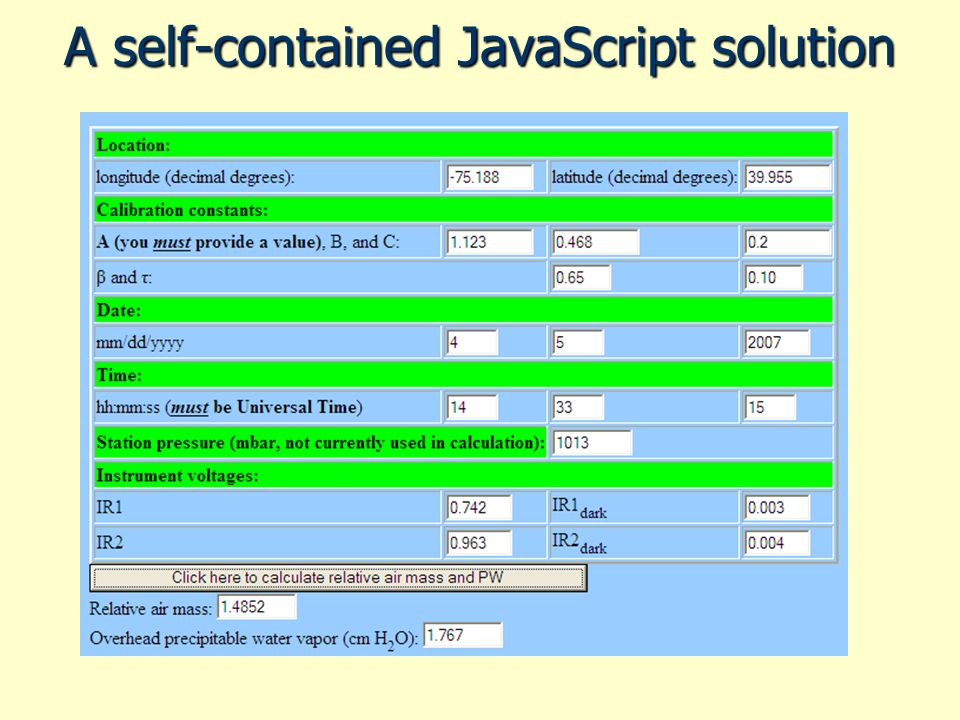Viewport: 960px width, 720px height.
Task: Select the precipitable water vapor output field
Action: click(x=463, y=635)
